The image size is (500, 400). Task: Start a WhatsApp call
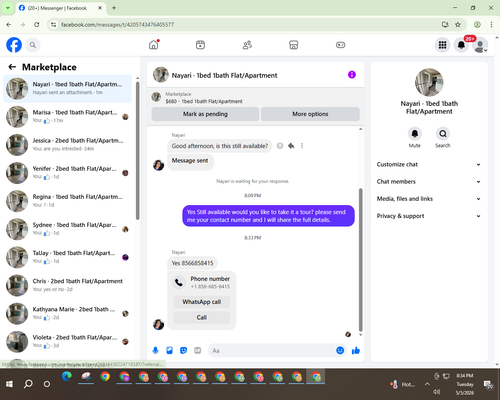202,302
